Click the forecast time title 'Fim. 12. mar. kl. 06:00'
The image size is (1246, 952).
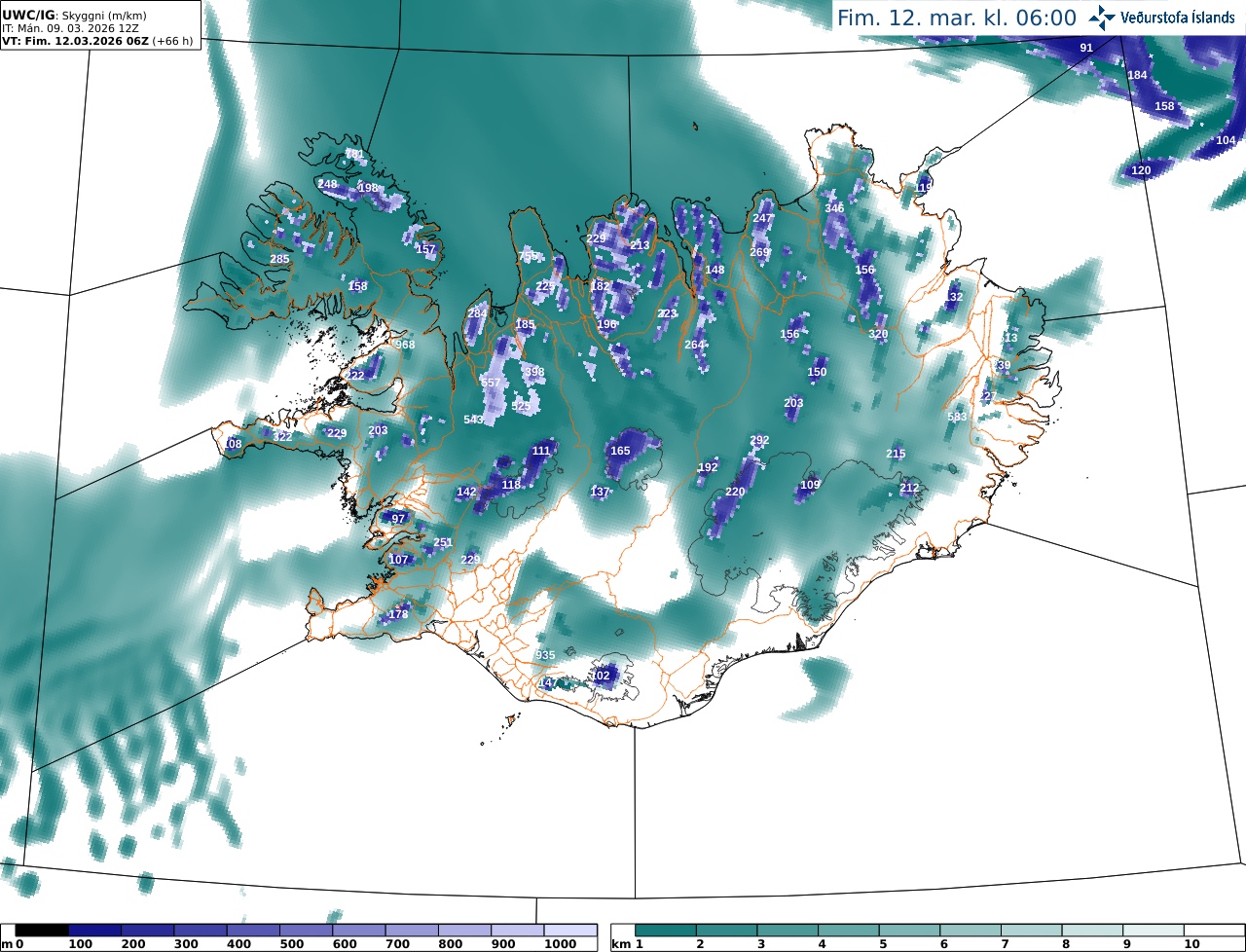coord(957,18)
